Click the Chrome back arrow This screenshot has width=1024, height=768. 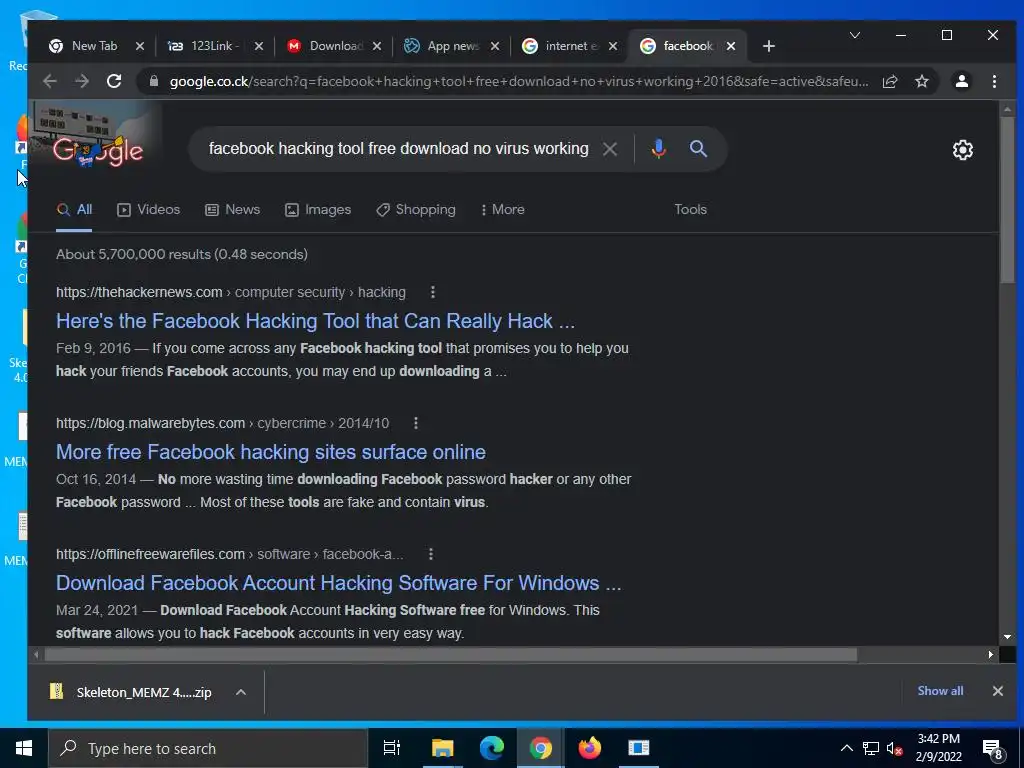50,81
